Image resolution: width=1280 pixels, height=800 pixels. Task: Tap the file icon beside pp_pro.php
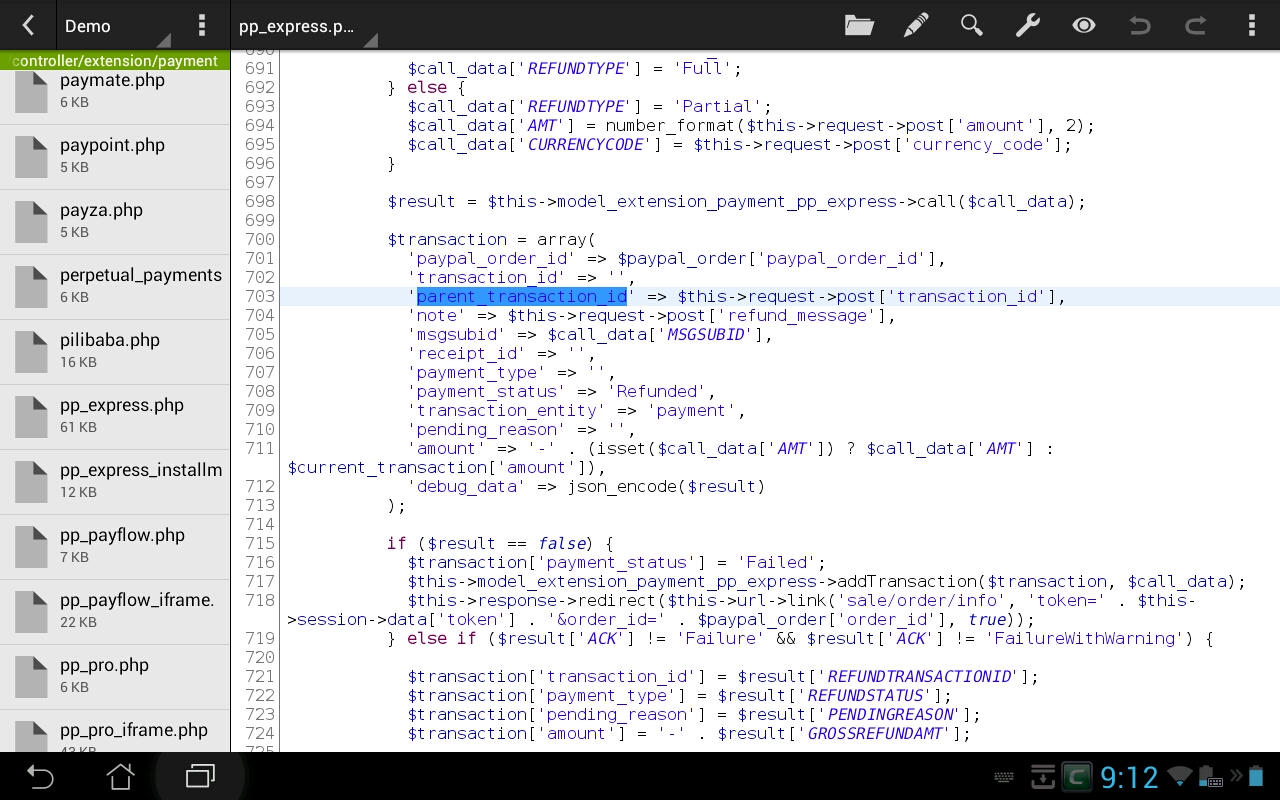(x=31, y=676)
